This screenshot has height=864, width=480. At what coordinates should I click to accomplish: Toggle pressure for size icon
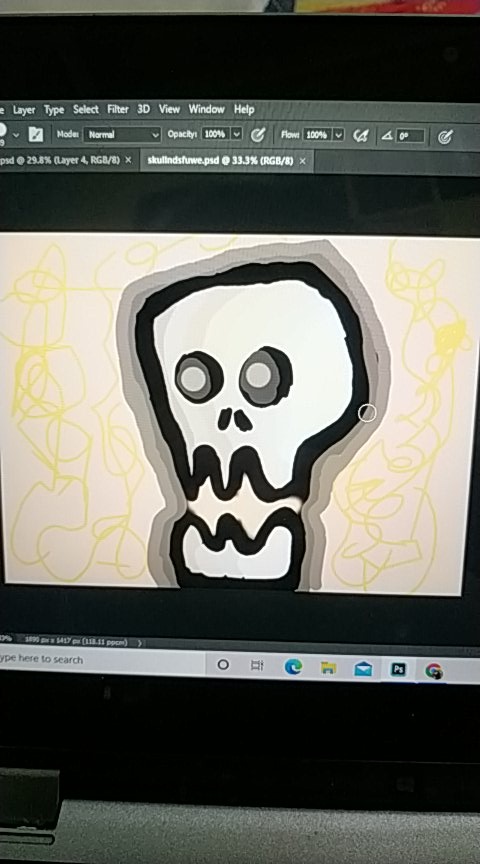pos(445,137)
